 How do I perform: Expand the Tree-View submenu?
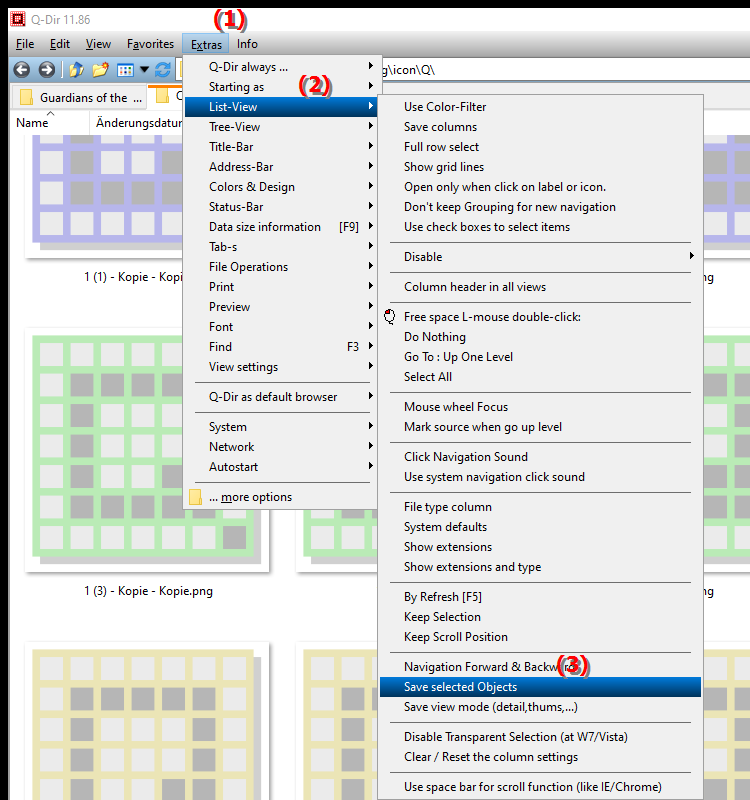click(x=281, y=127)
